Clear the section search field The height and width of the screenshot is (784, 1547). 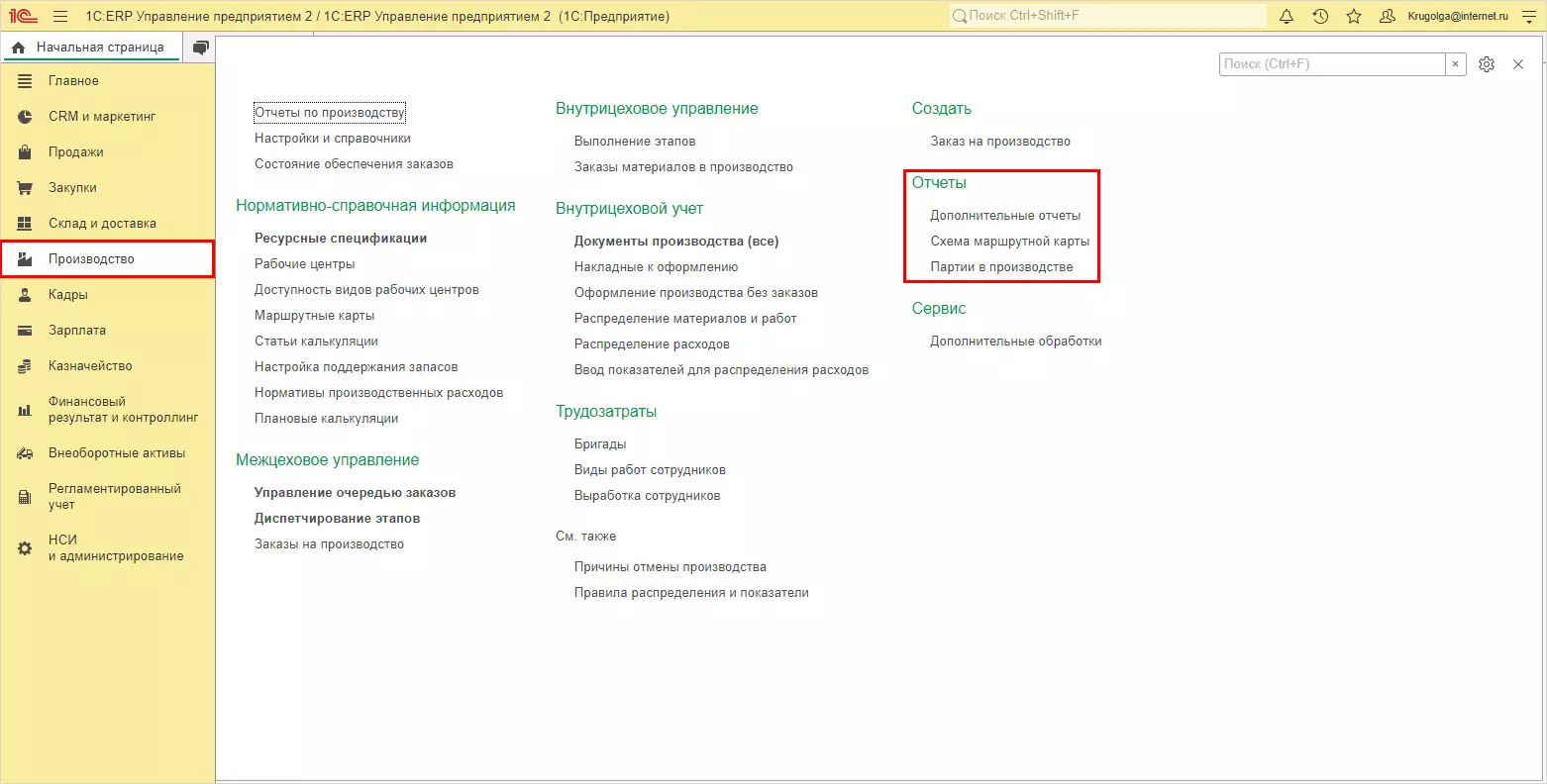point(1455,64)
